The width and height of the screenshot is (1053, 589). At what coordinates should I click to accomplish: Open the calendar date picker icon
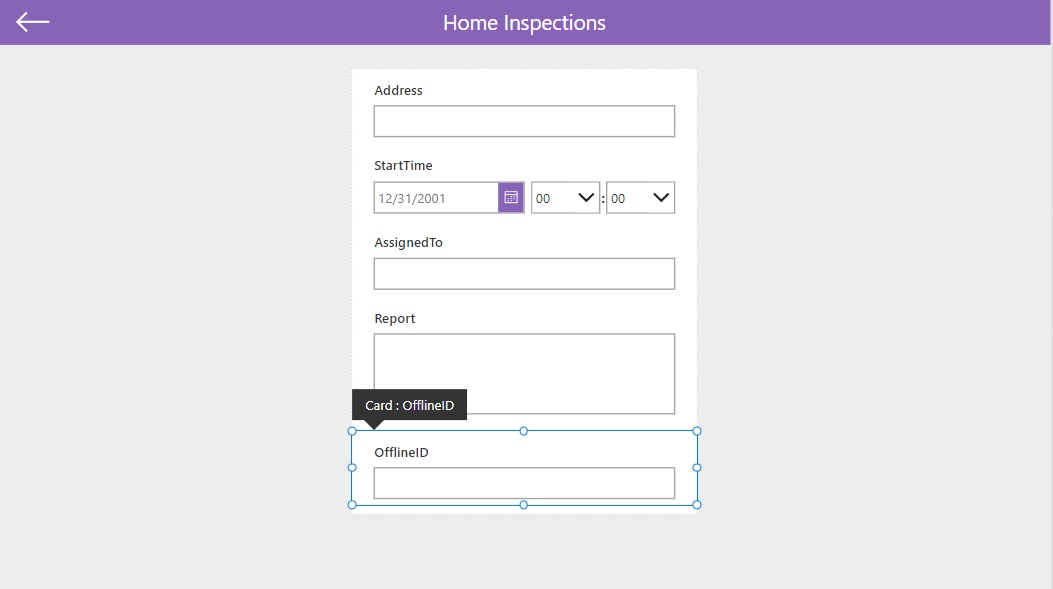point(511,197)
